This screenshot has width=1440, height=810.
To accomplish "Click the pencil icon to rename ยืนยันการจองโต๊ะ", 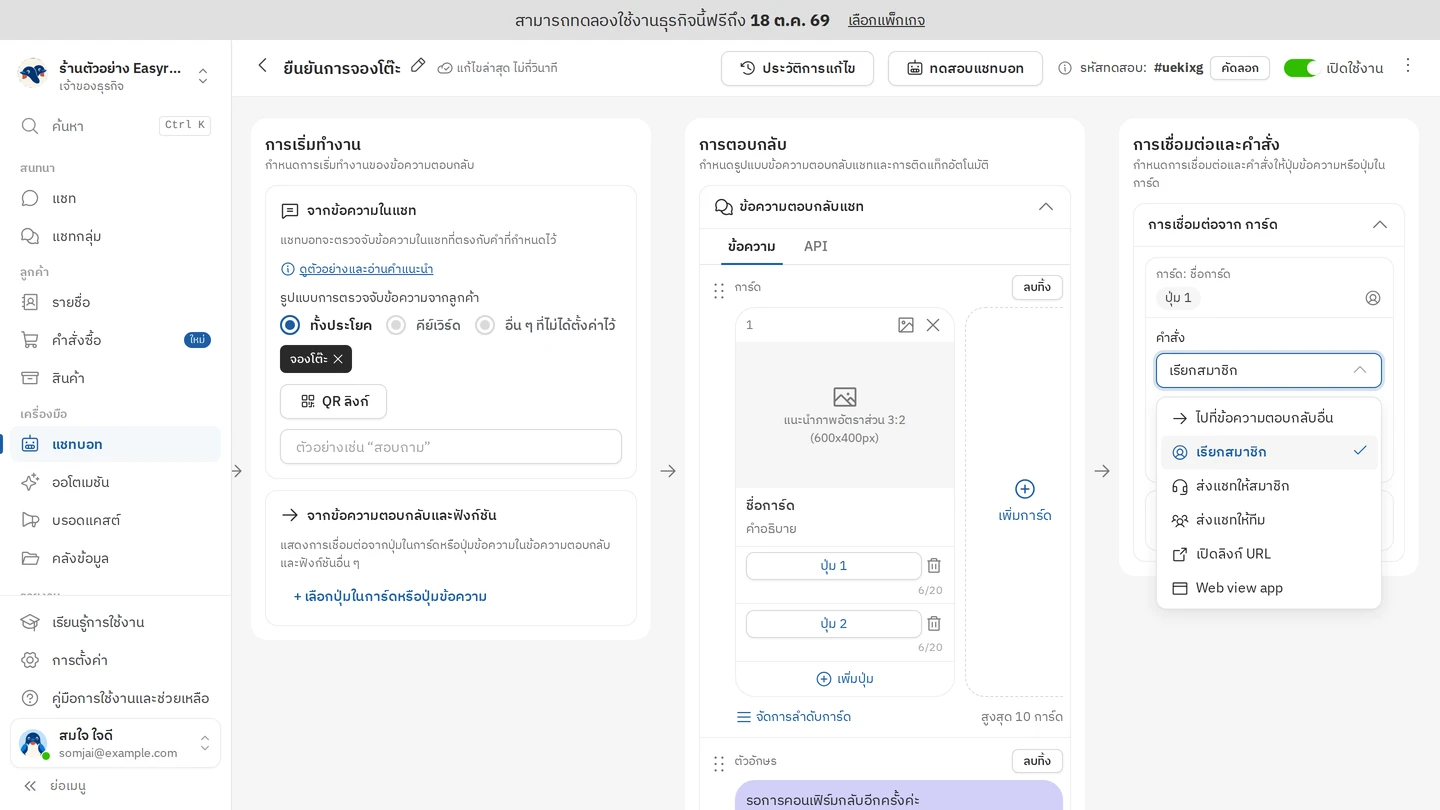I will click(418, 66).
